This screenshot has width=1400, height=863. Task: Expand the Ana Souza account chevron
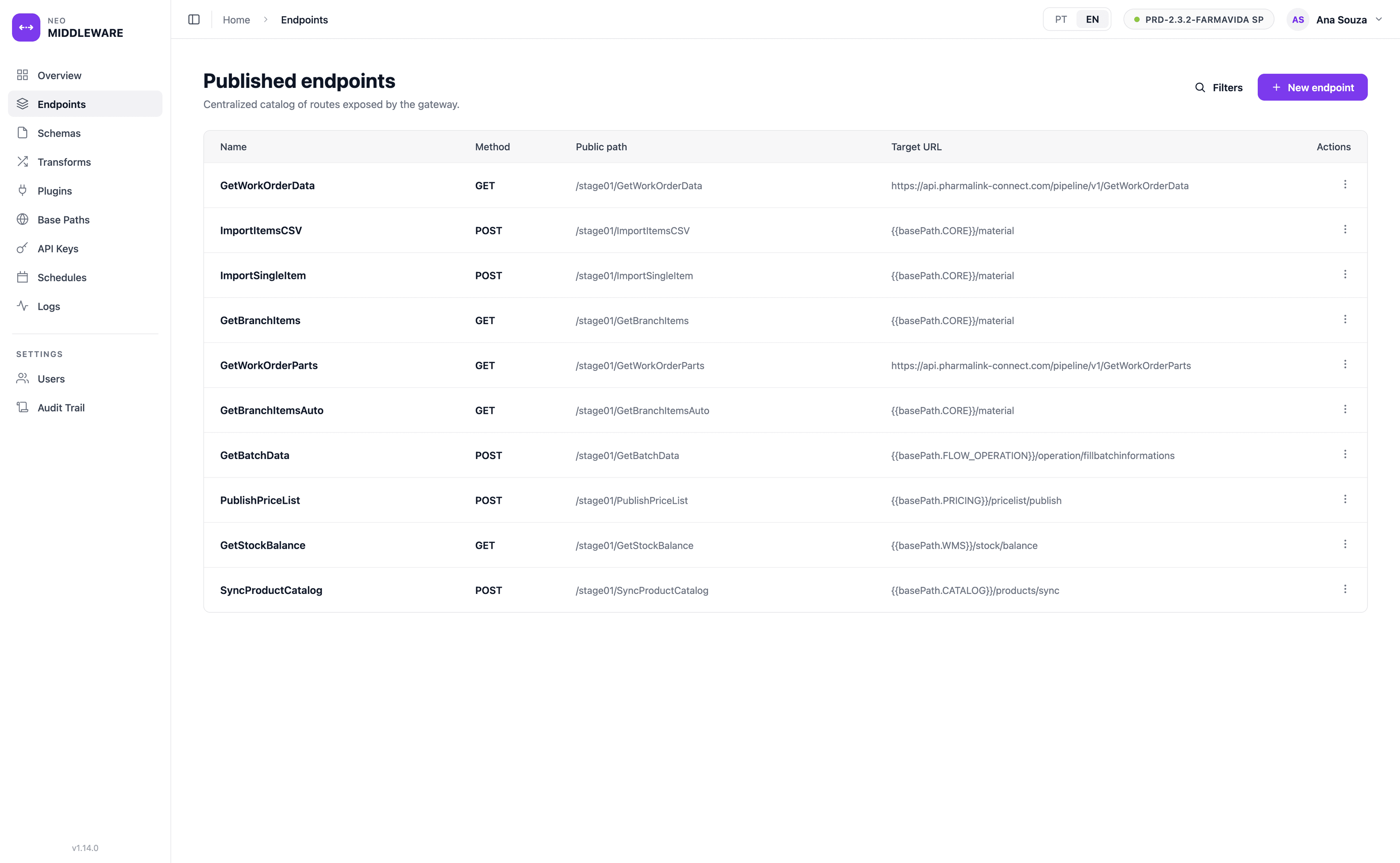tap(1380, 19)
